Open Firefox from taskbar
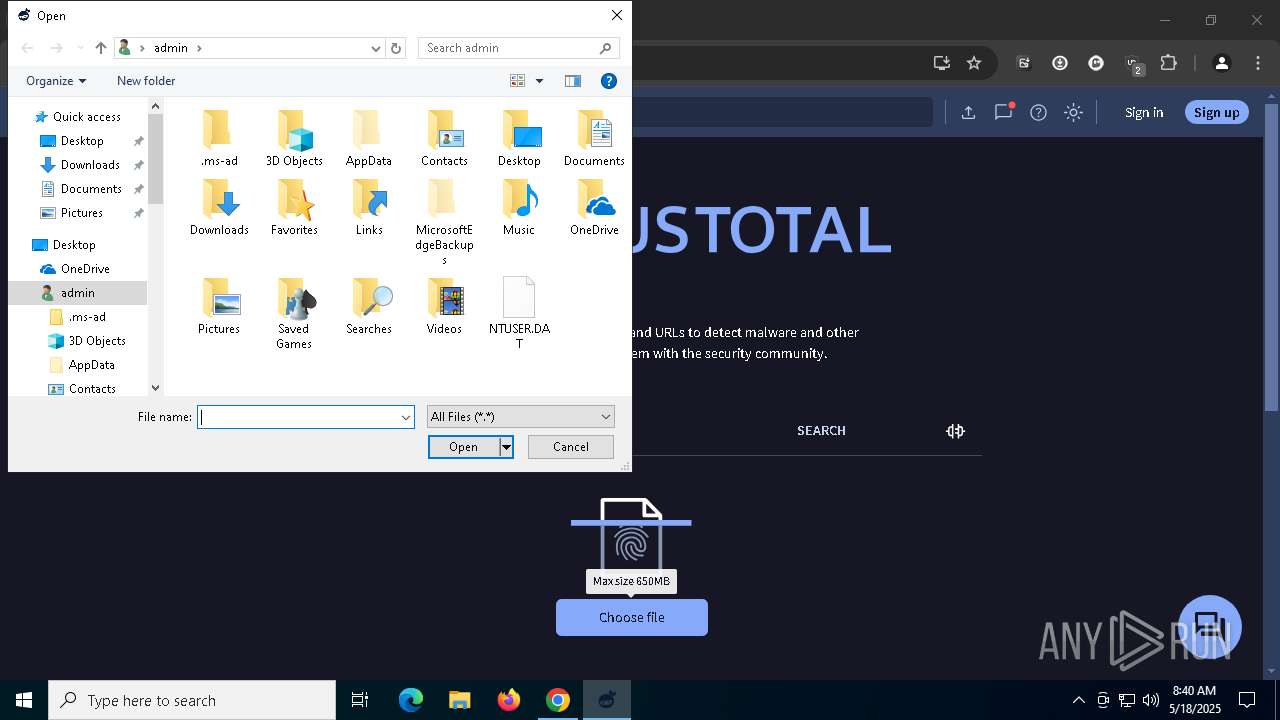 pyautogui.click(x=509, y=700)
